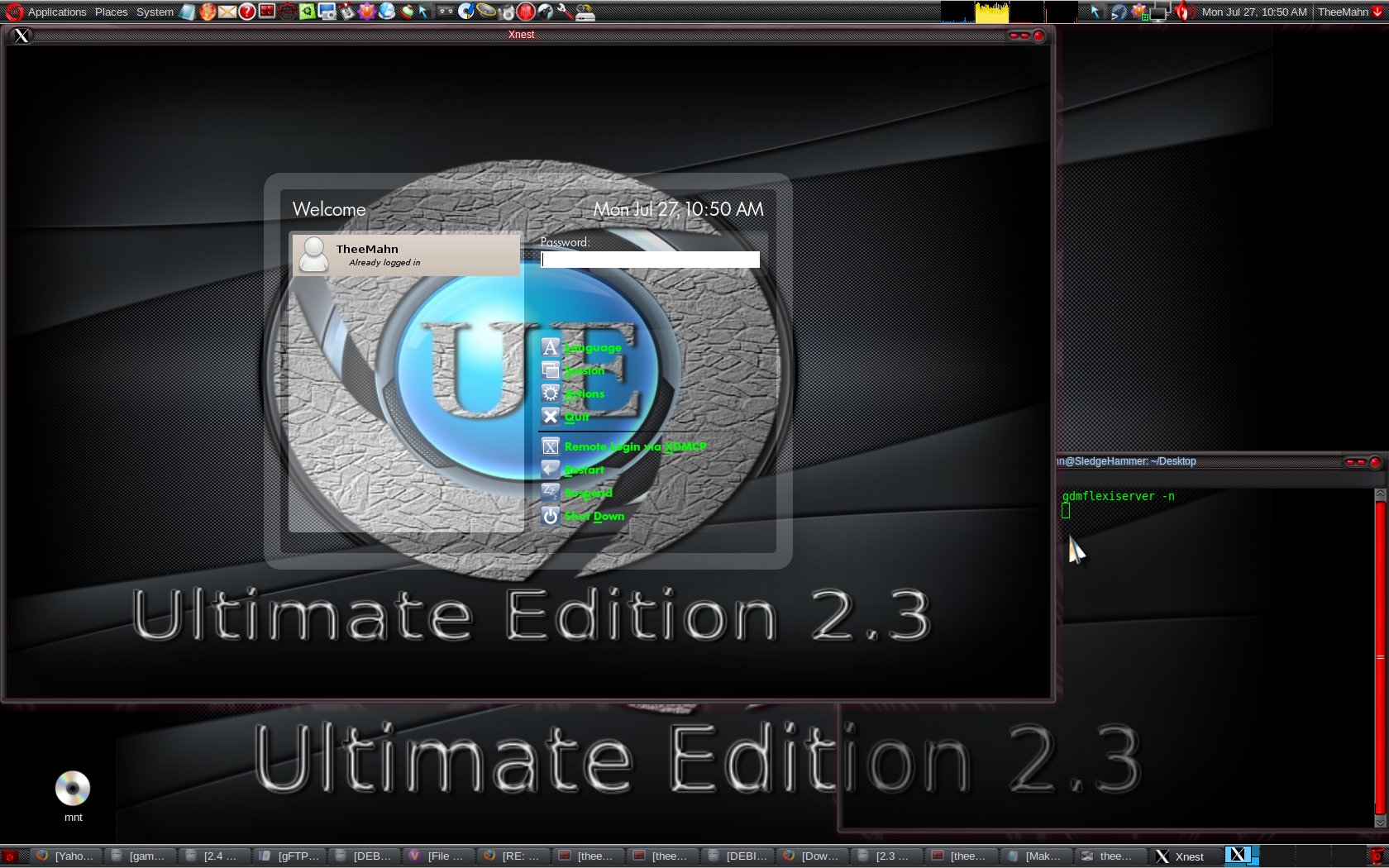1389x868 pixels.
Task: Launch the mail envelope icon in top panel
Action: point(227,12)
